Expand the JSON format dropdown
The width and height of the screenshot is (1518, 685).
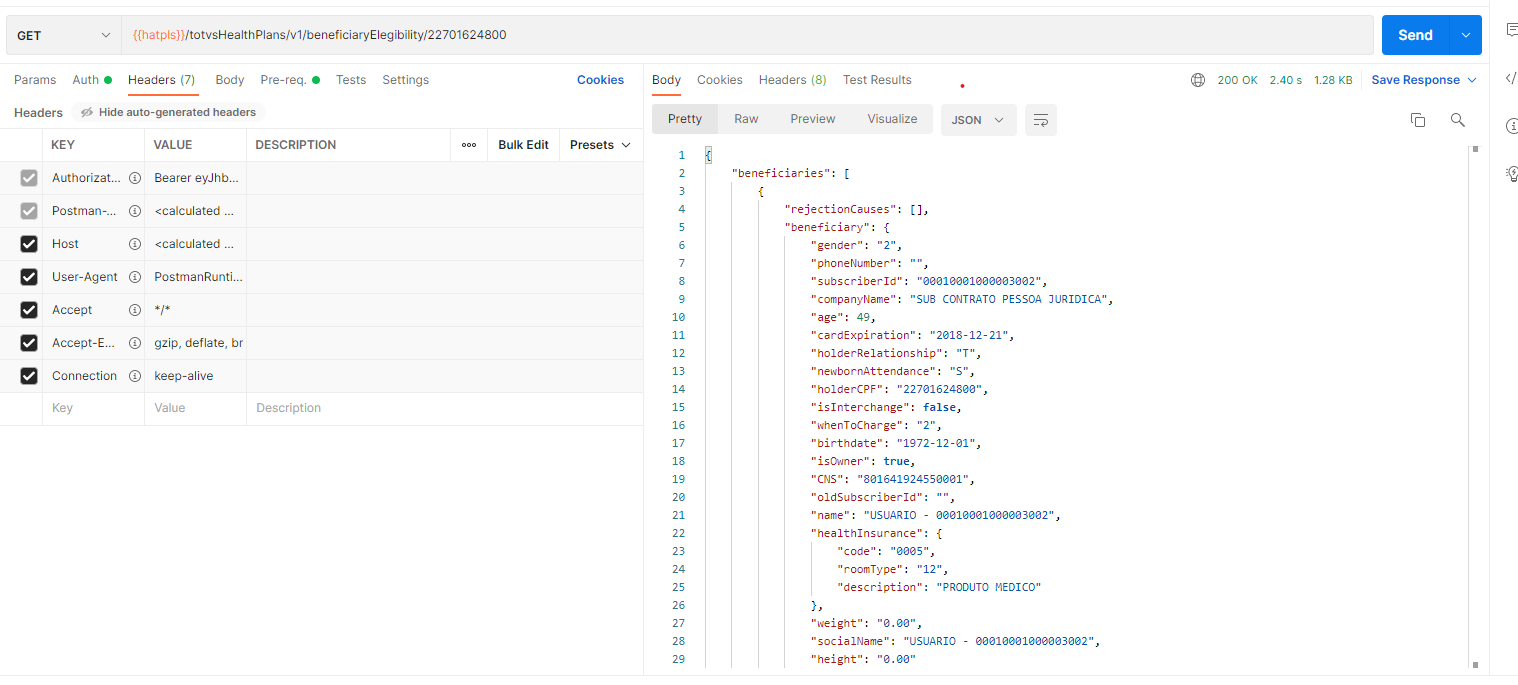pos(978,120)
